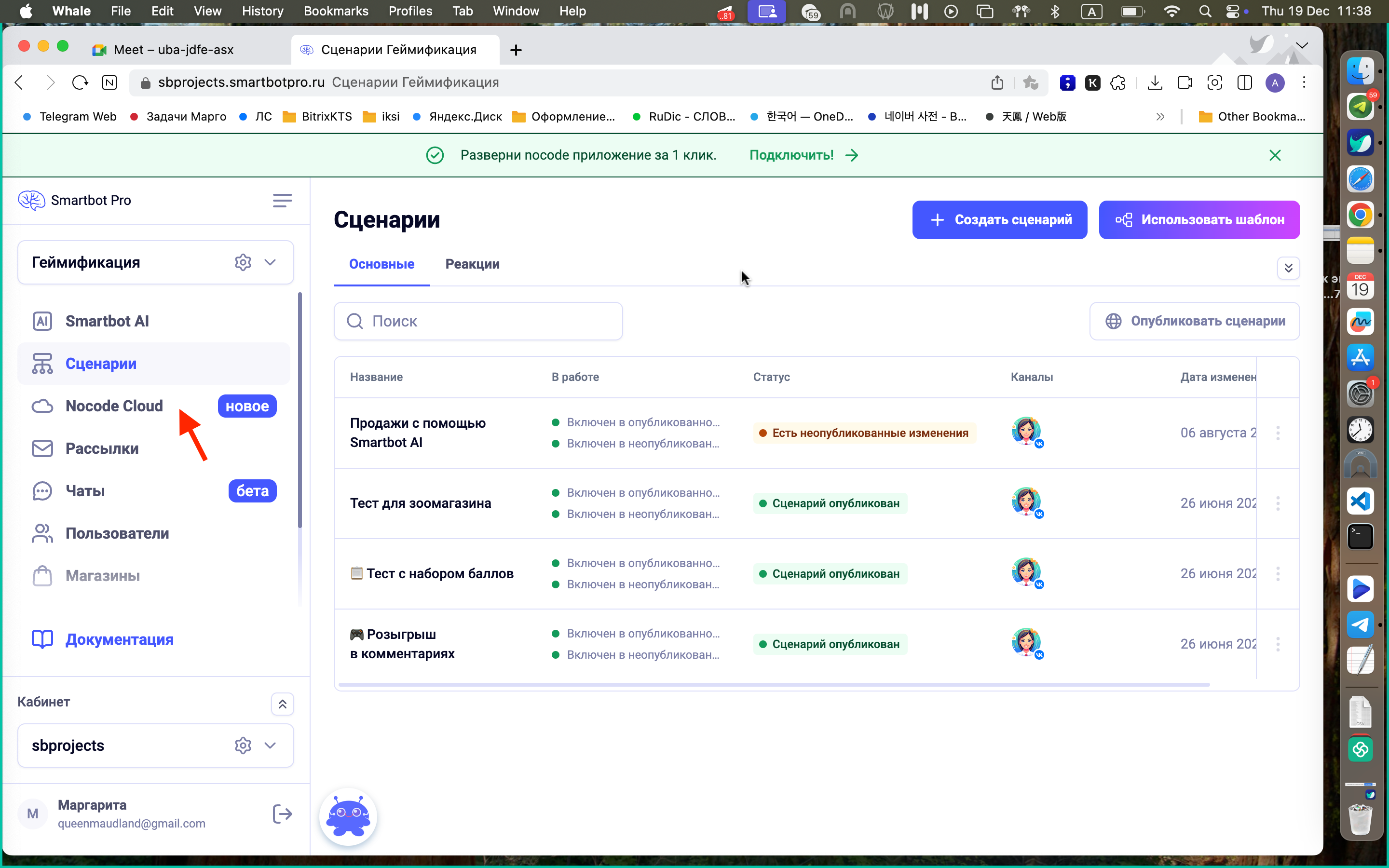Screen dimensions: 1389x868
Task: Open Visual Studio Code from the Dock
Action: 1360,501
